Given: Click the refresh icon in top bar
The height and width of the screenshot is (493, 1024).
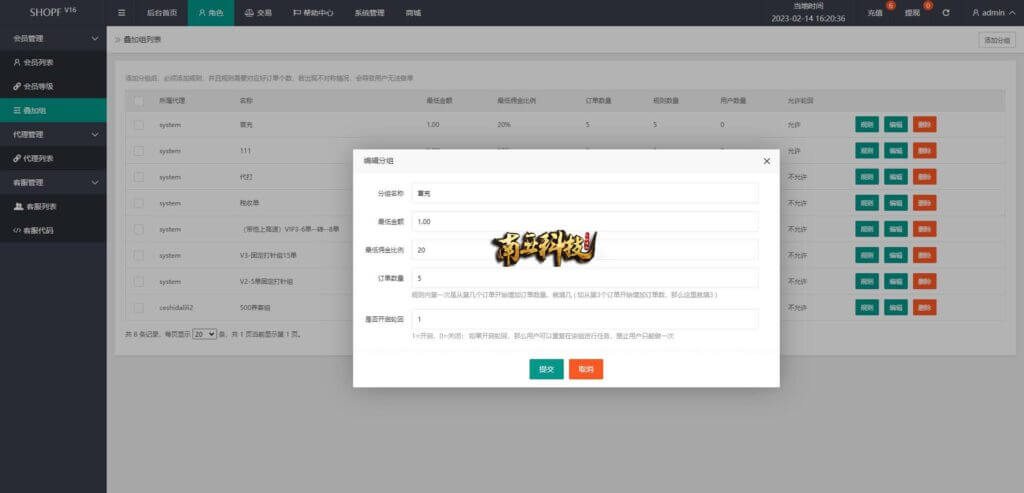Looking at the screenshot, I should (946, 13).
